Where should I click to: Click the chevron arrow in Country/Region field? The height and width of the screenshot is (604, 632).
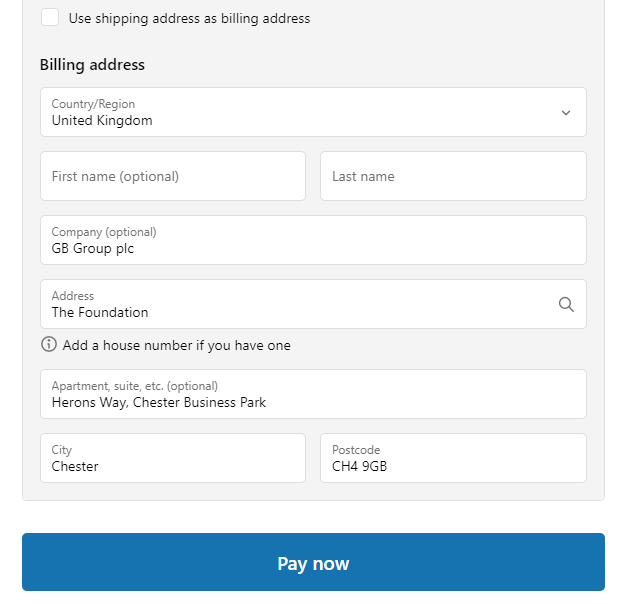(566, 113)
